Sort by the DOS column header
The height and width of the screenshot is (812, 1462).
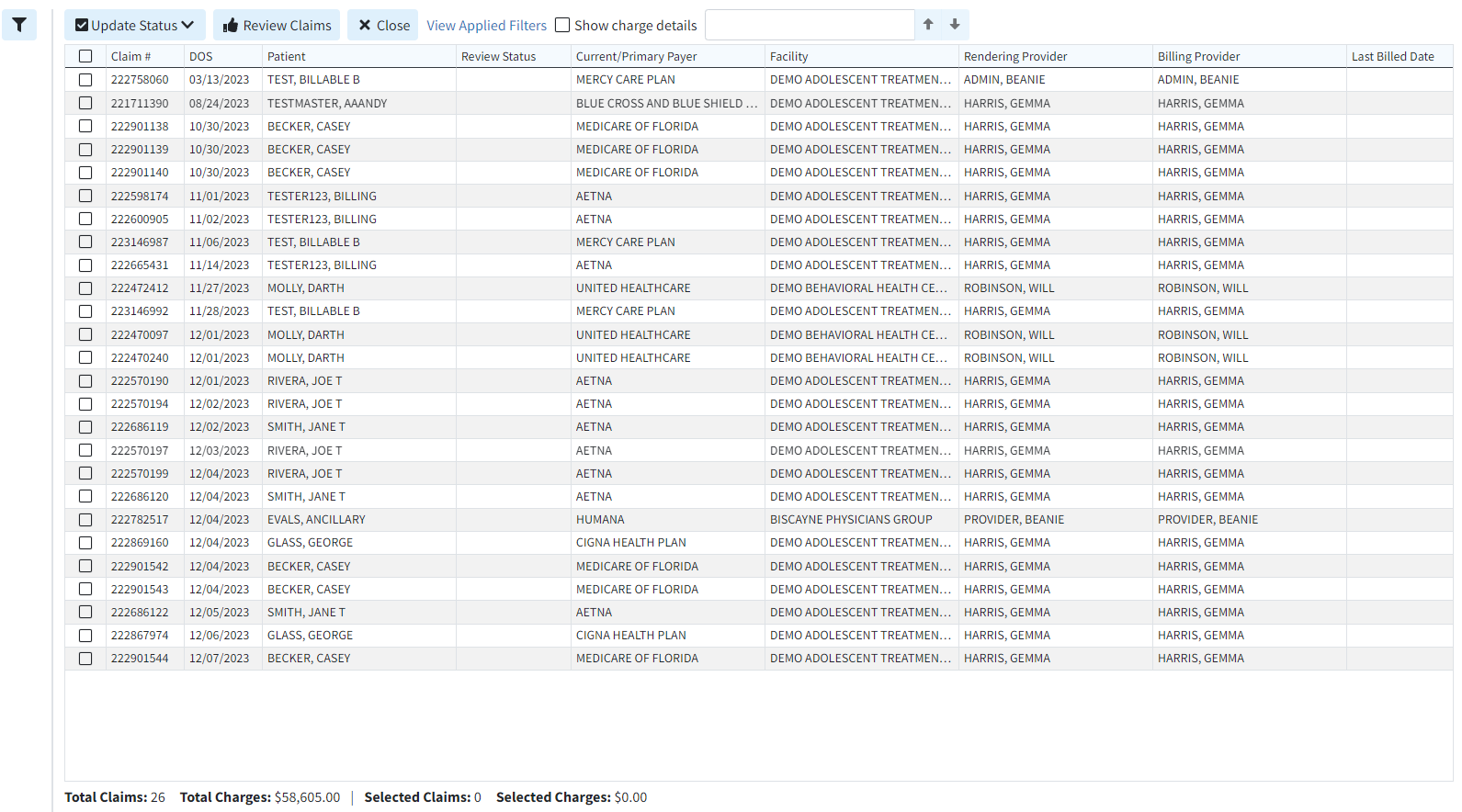(201, 57)
